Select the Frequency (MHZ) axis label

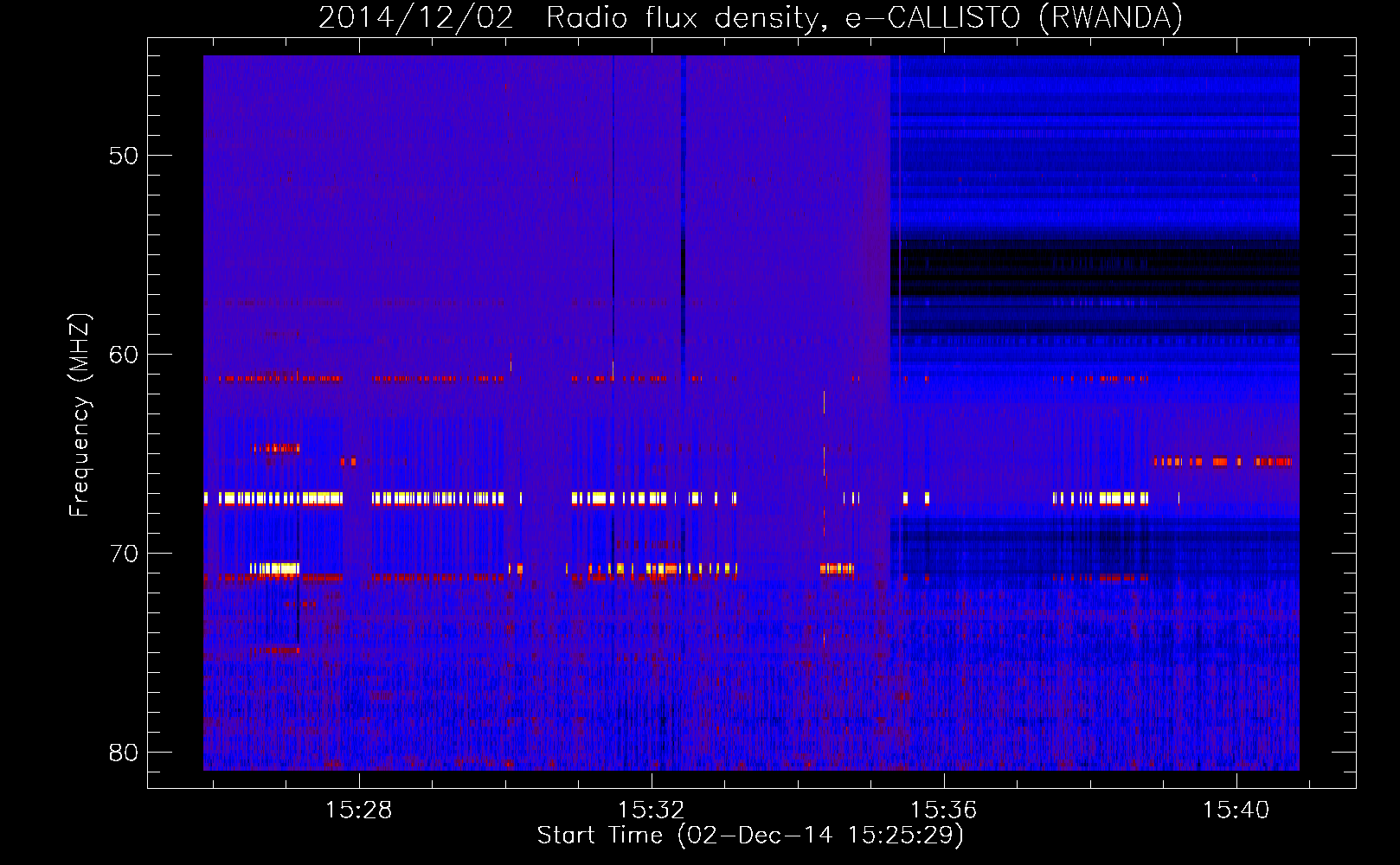click(x=80, y=415)
